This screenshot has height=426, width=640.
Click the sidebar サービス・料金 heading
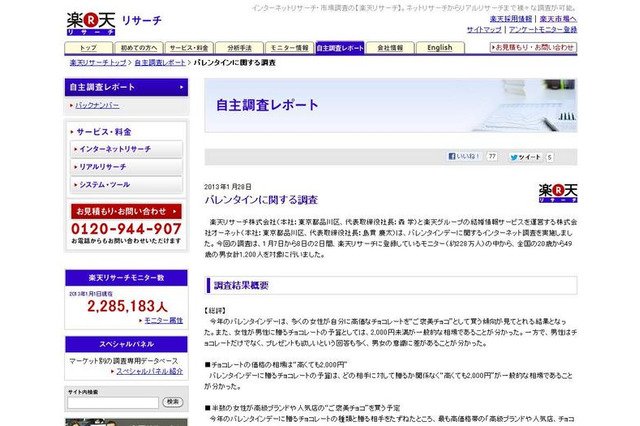point(104,132)
